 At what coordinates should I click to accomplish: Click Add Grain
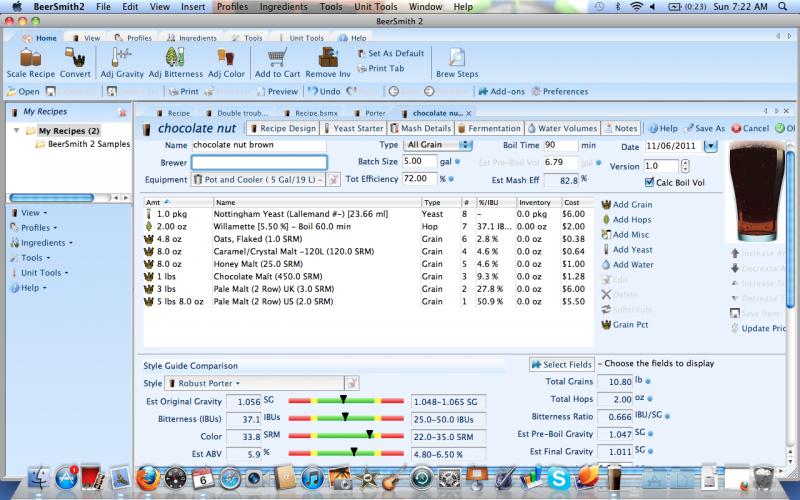pos(627,205)
